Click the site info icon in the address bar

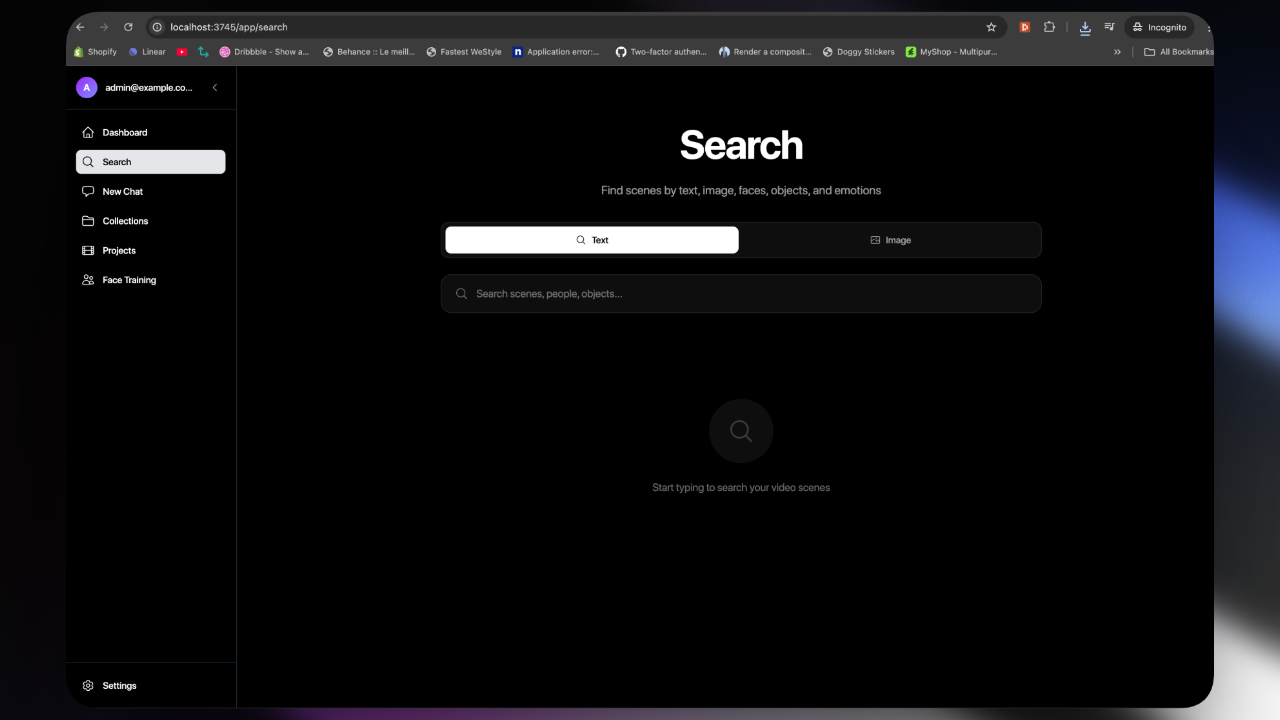coord(157,27)
